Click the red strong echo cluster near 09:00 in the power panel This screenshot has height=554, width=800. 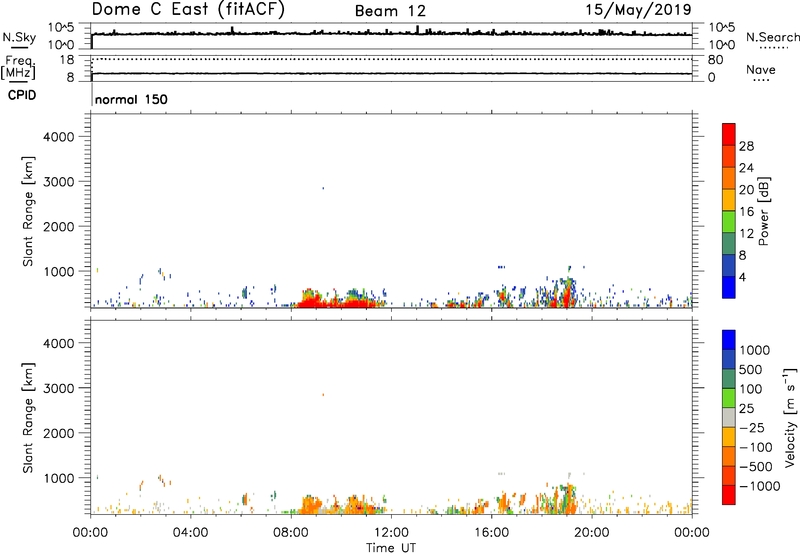[x=312, y=301]
